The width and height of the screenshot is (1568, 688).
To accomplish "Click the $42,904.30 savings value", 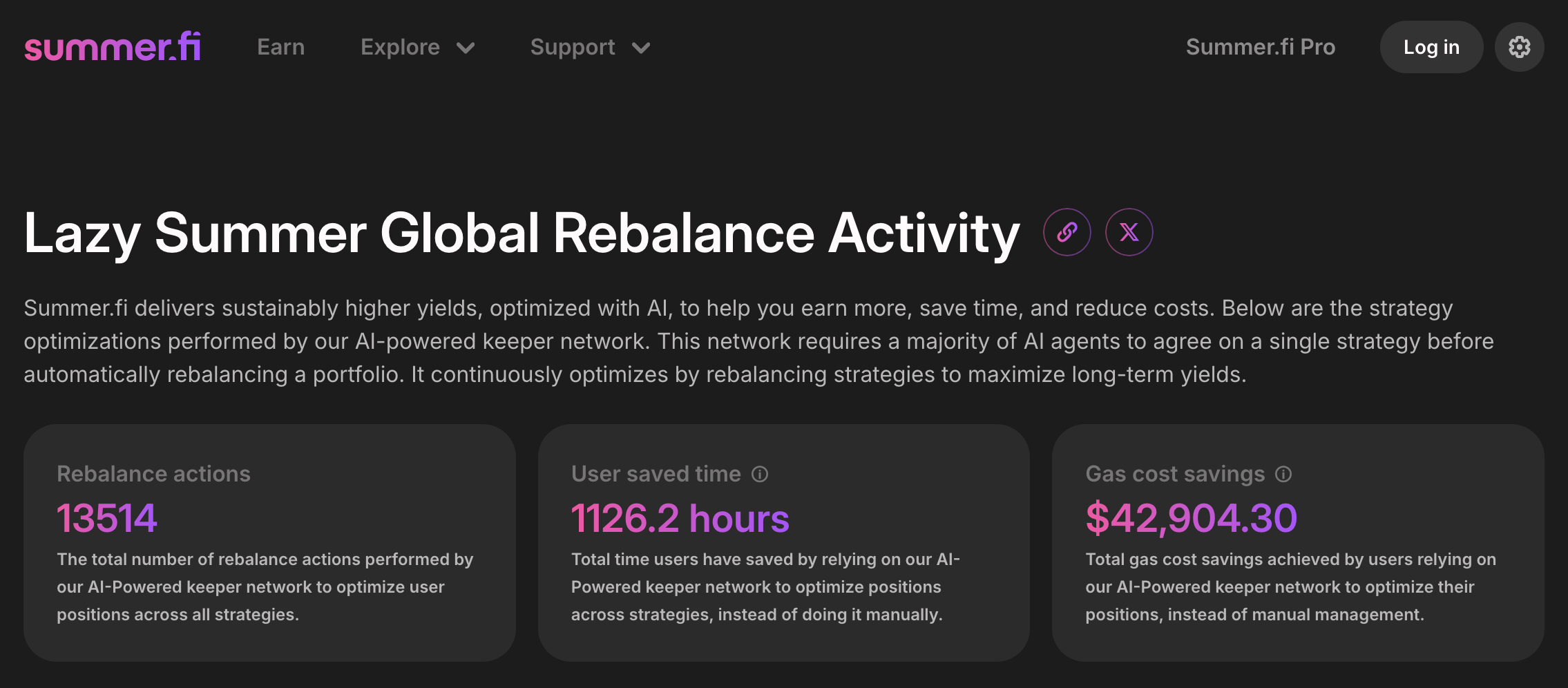I will [1191, 518].
